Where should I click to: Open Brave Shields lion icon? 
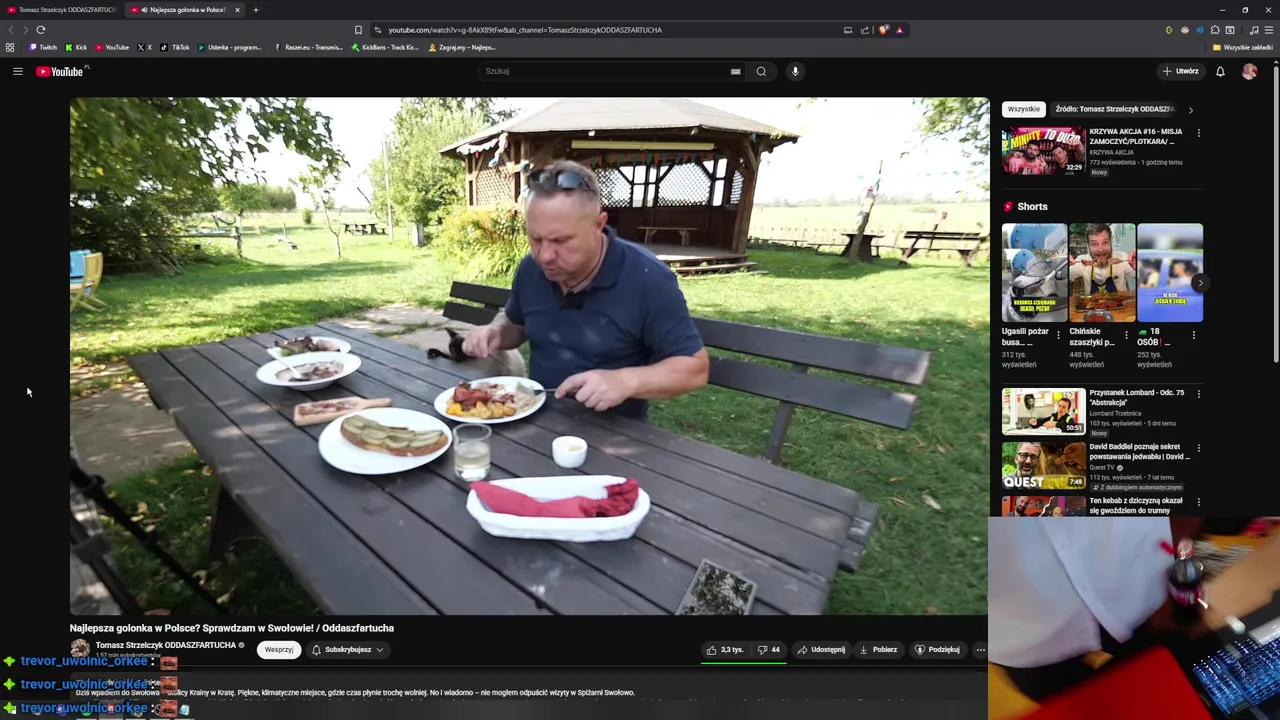pos(883,30)
